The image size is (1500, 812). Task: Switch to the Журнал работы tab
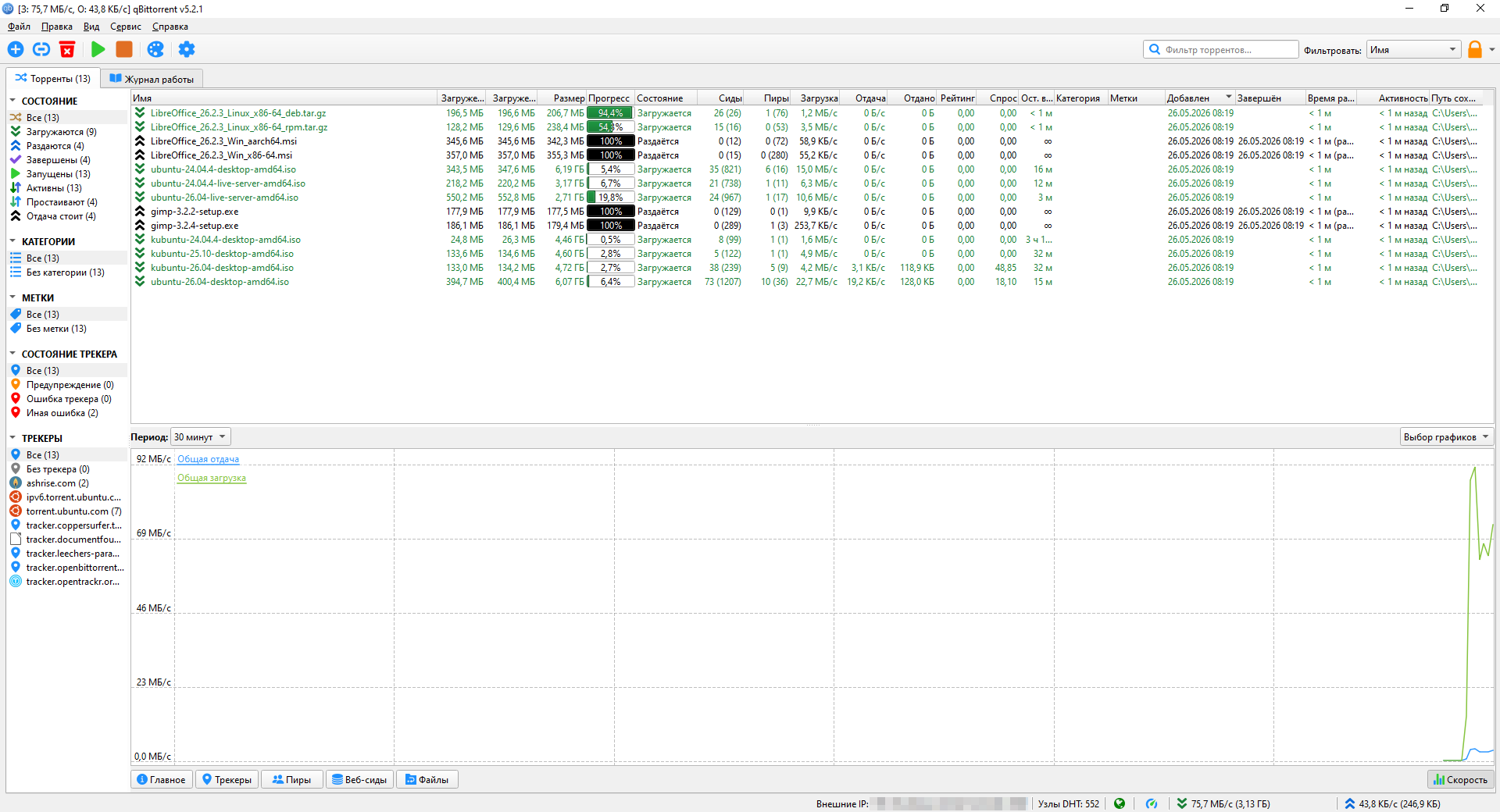click(x=152, y=79)
